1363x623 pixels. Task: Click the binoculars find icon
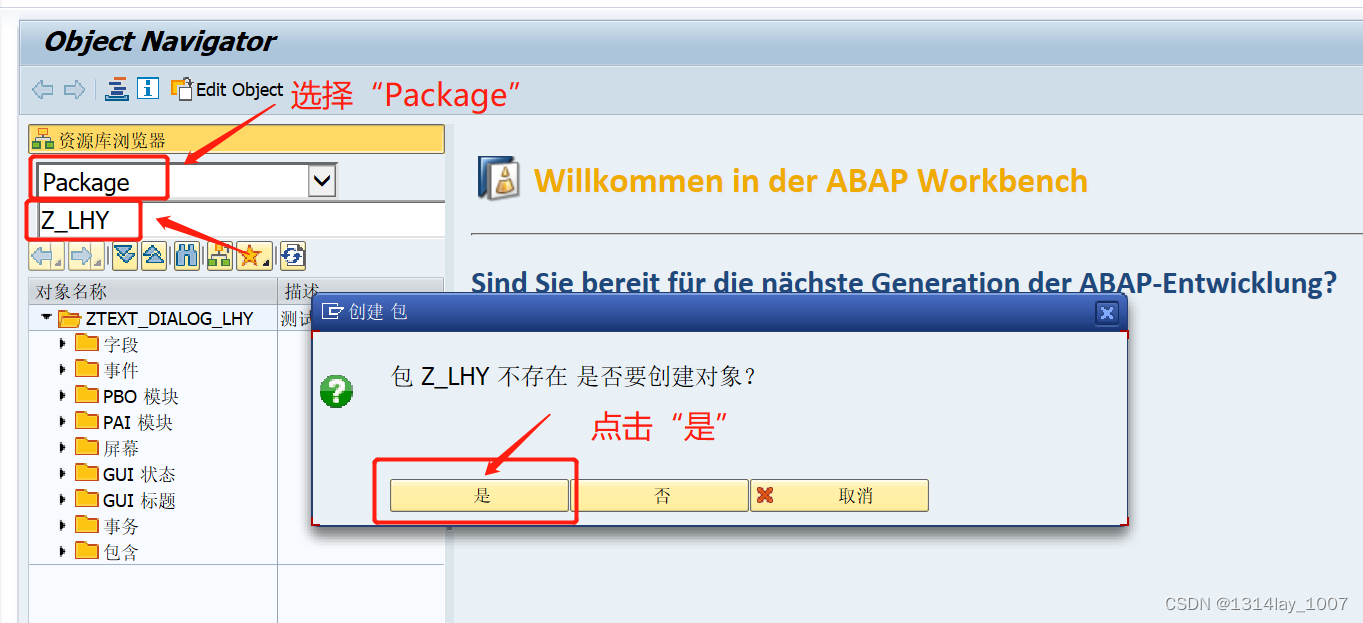pyautogui.click(x=186, y=256)
